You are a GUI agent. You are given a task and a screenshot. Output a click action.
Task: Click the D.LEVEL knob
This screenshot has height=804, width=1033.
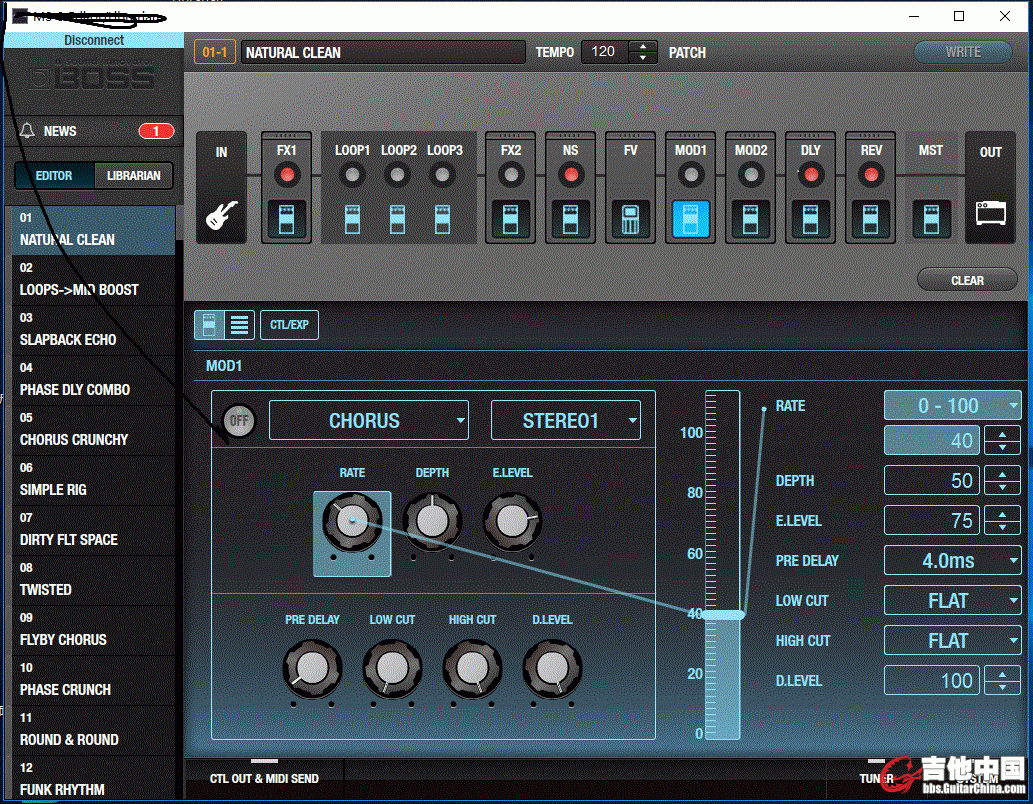click(552, 669)
